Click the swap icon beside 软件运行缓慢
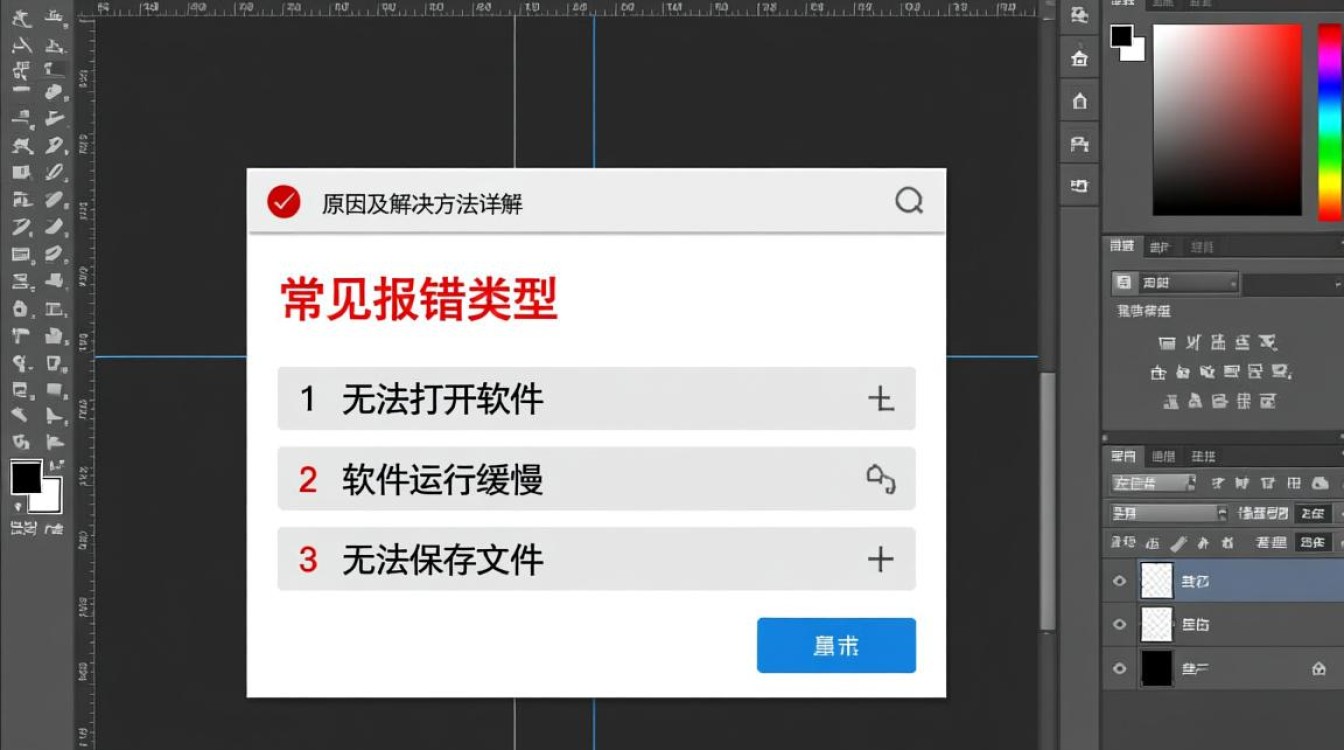 pyautogui.click(x=879, y=479)
